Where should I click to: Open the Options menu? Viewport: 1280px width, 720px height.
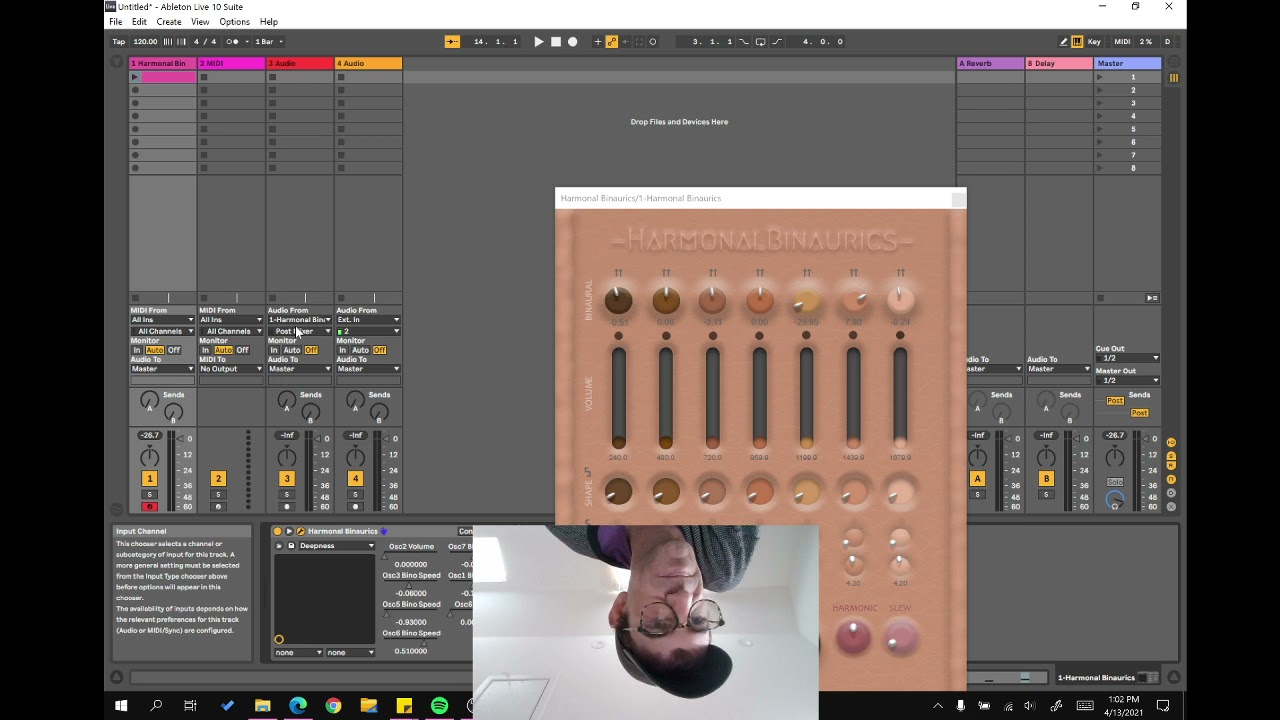(234, 22)
